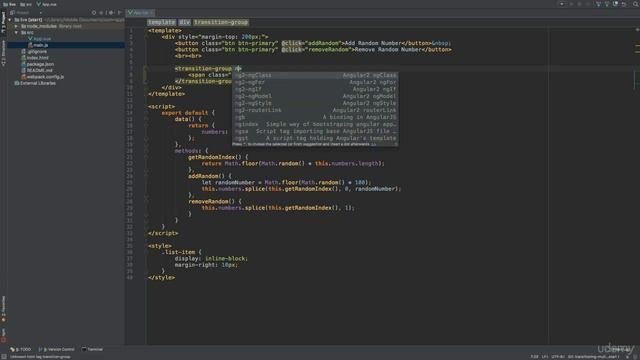Choose ng2-ngClass autocomplete suggestion
This screenshot has height=360, width=640.
pyautogui.click(x=315, y=75)
